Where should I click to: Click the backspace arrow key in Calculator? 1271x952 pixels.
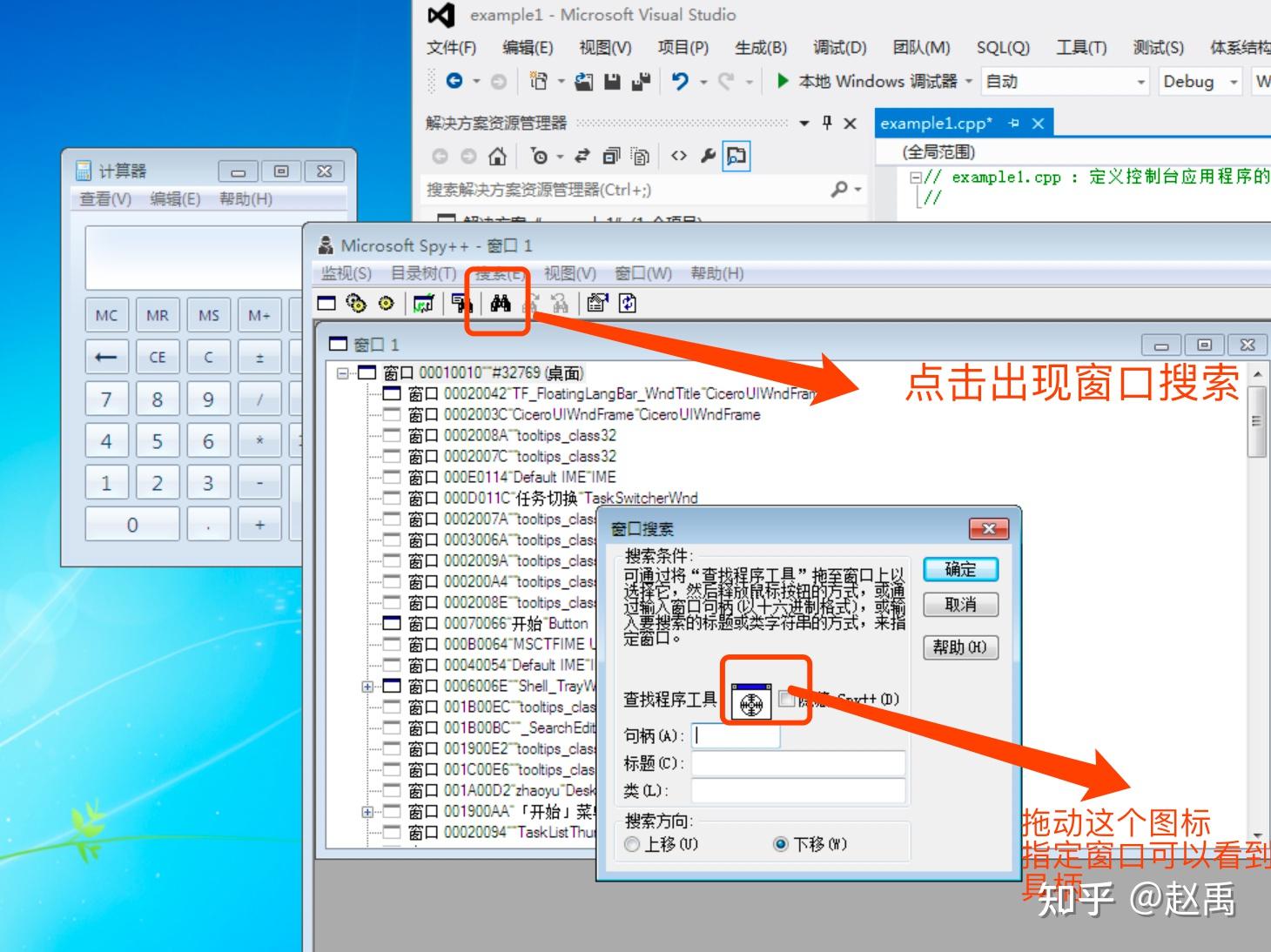(x=106, y=357)
